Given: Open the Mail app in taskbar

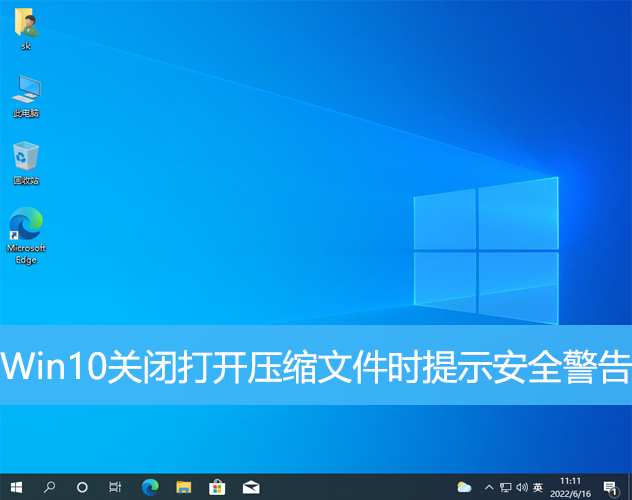Looking at the screenshot, I should point(250,487).
